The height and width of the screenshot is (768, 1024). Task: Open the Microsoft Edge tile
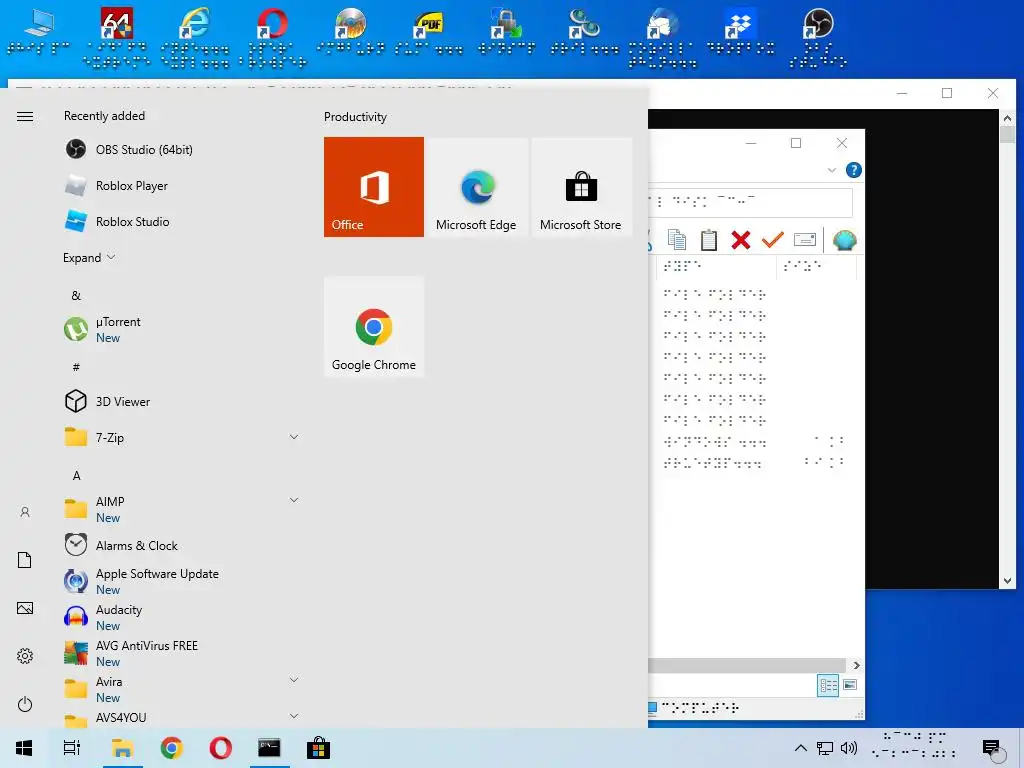[x=476, y=187]
